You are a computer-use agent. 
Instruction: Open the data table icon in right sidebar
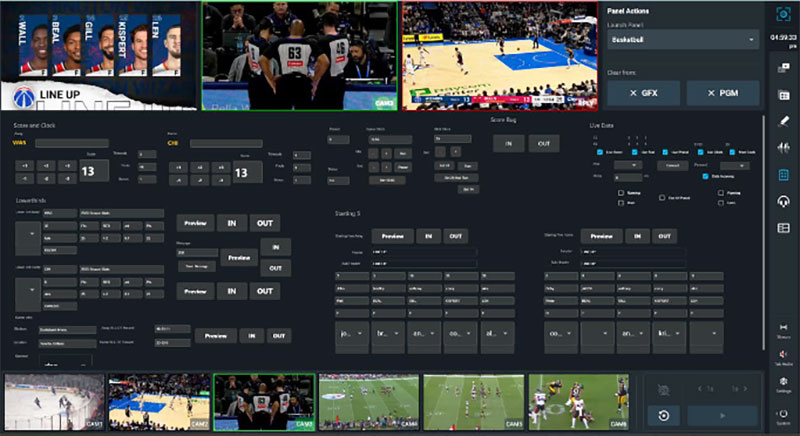[783, 95]
